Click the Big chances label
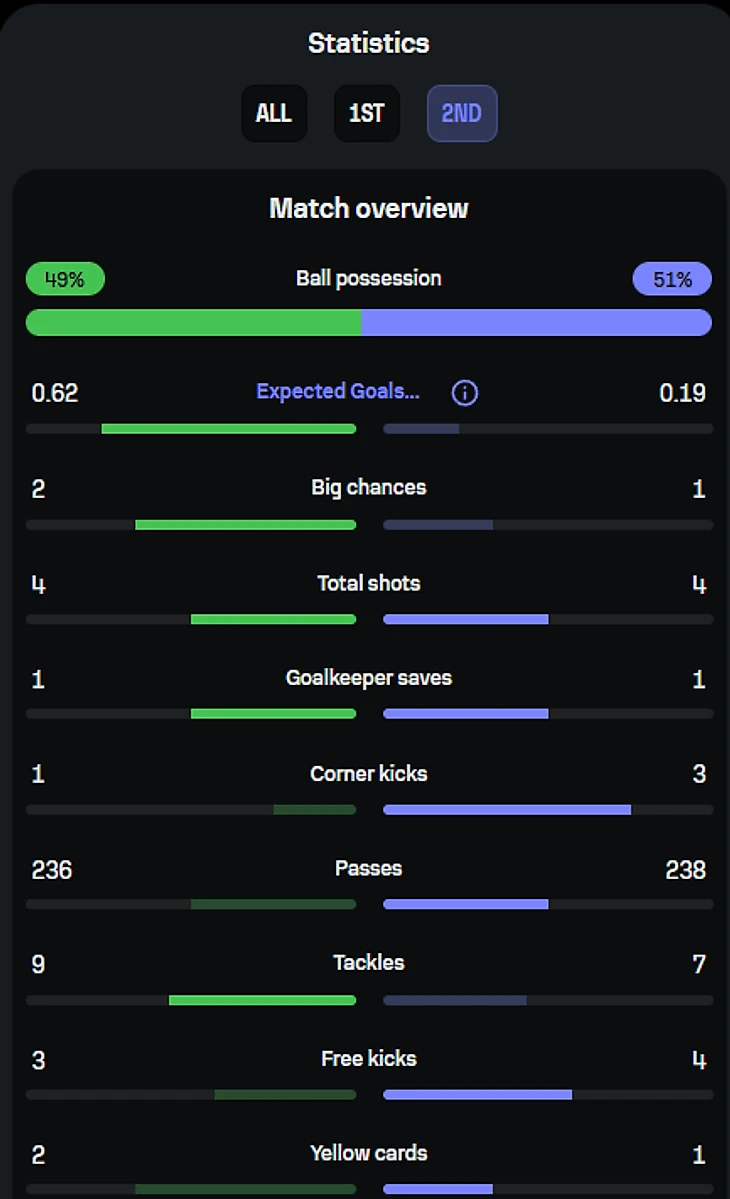 point(368,488)
